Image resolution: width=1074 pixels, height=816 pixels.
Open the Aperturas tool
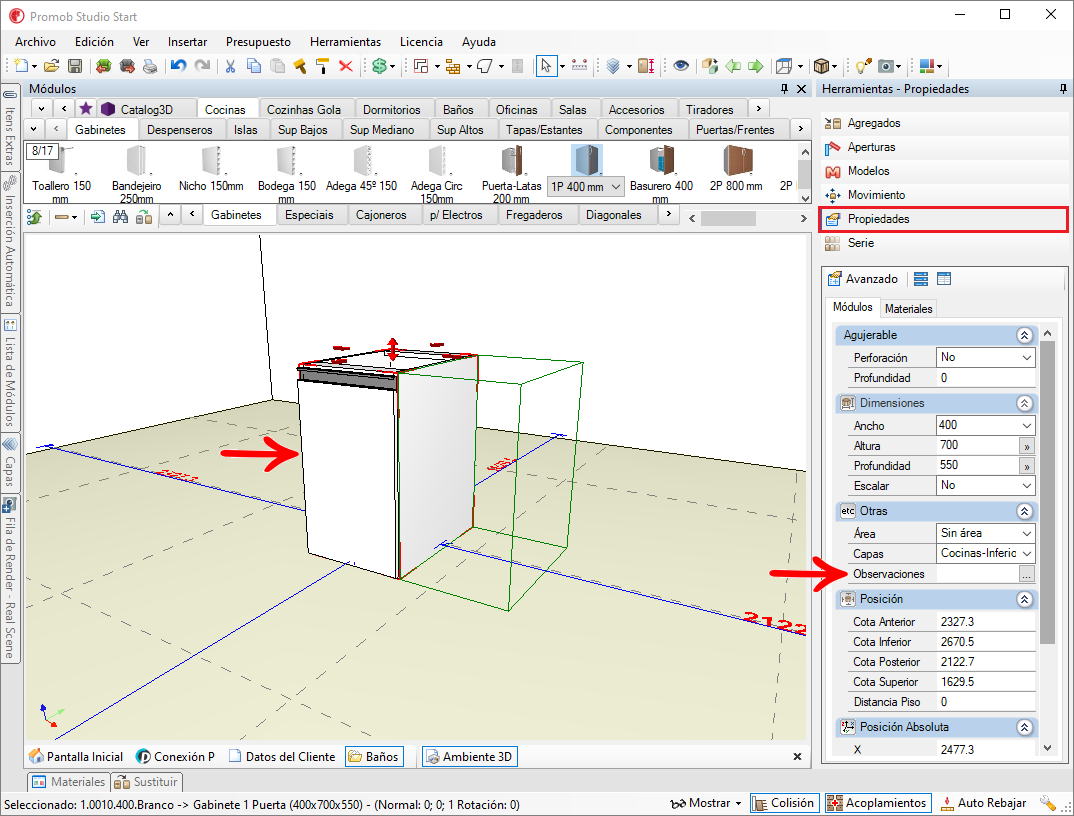click(871, 147)
